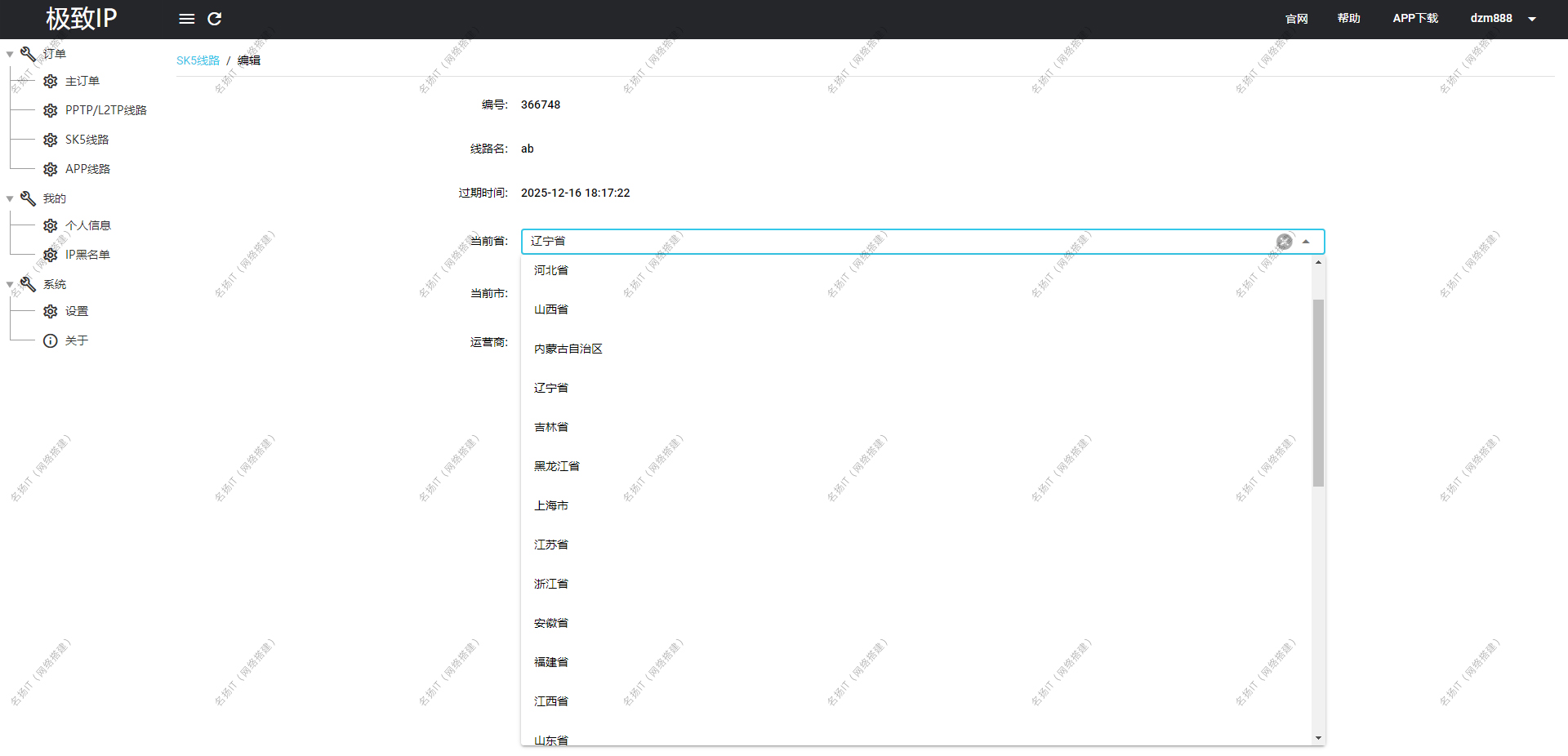Choose 上海市 in the dropdown list

[x=551, y=505]
